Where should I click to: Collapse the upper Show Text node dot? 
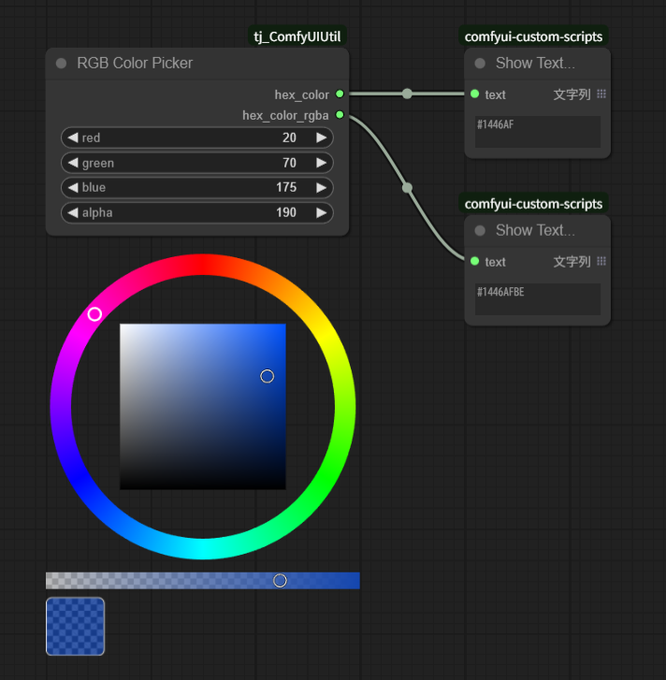tap(480, 63)
